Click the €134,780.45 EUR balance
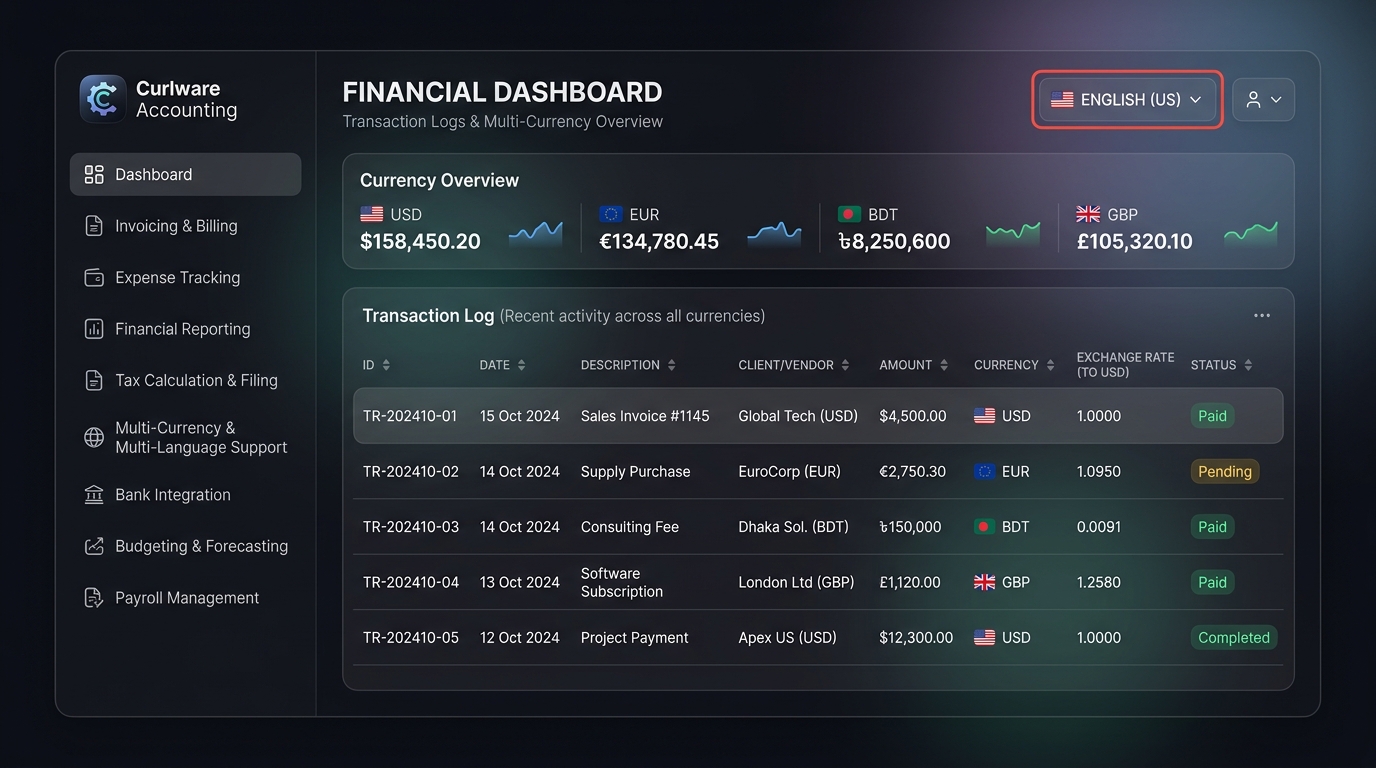This screenshot has height=768, width=1376. (x=659, y=241)
